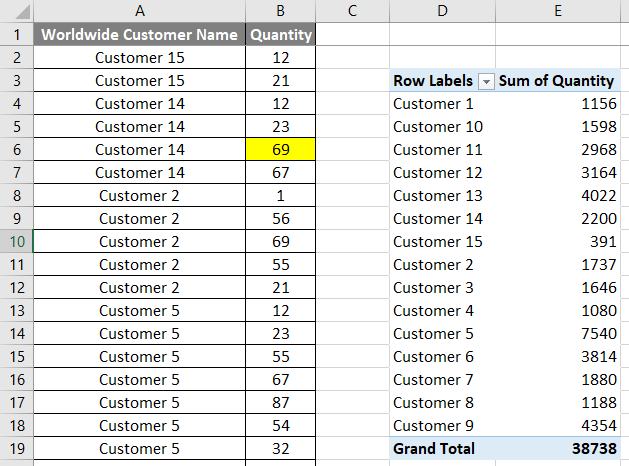629x466 pixels.
Task: Select Customer 2 cell in row 10
Action: 140,241
